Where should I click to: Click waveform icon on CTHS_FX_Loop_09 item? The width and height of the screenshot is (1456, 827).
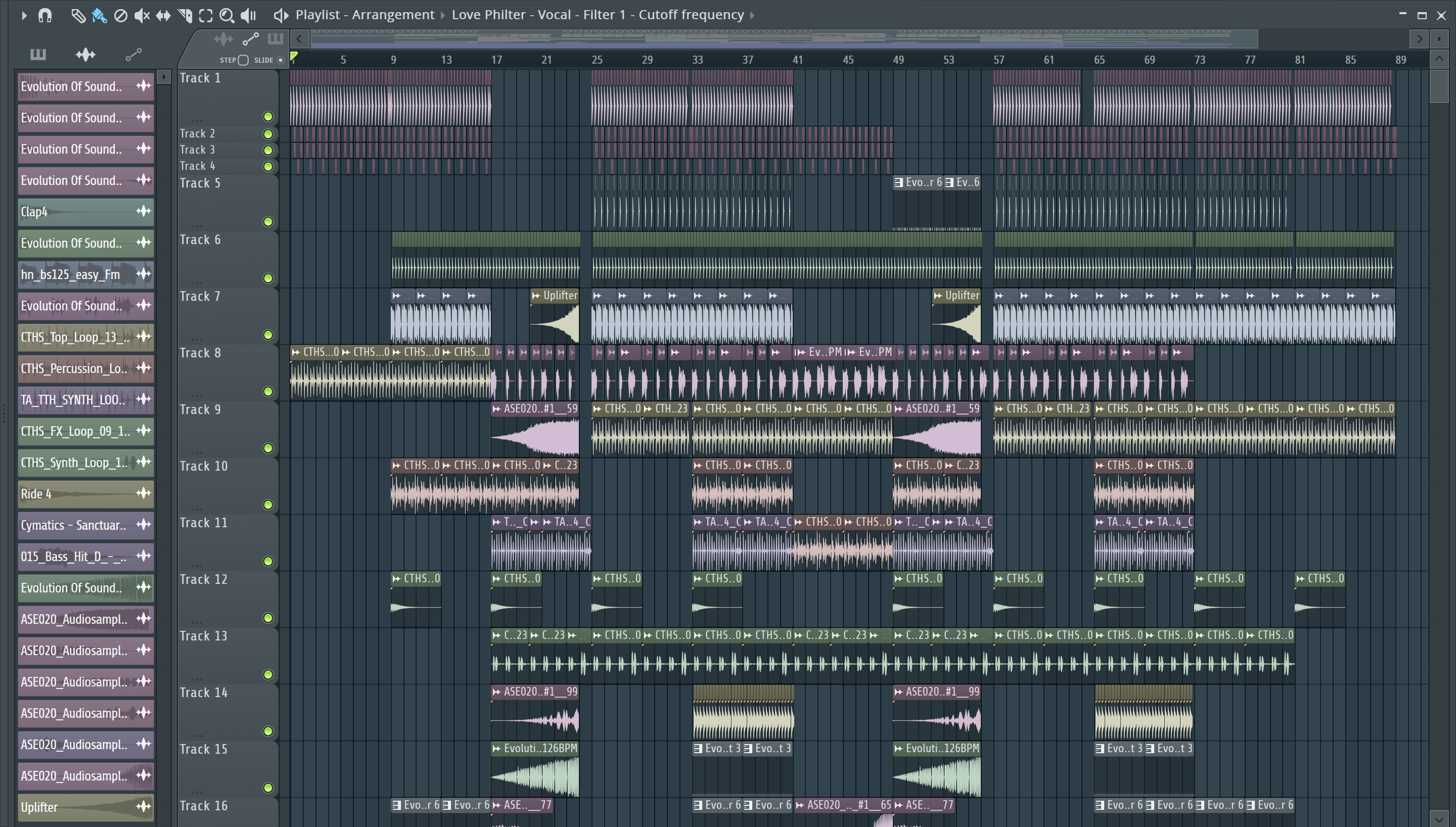144,431
